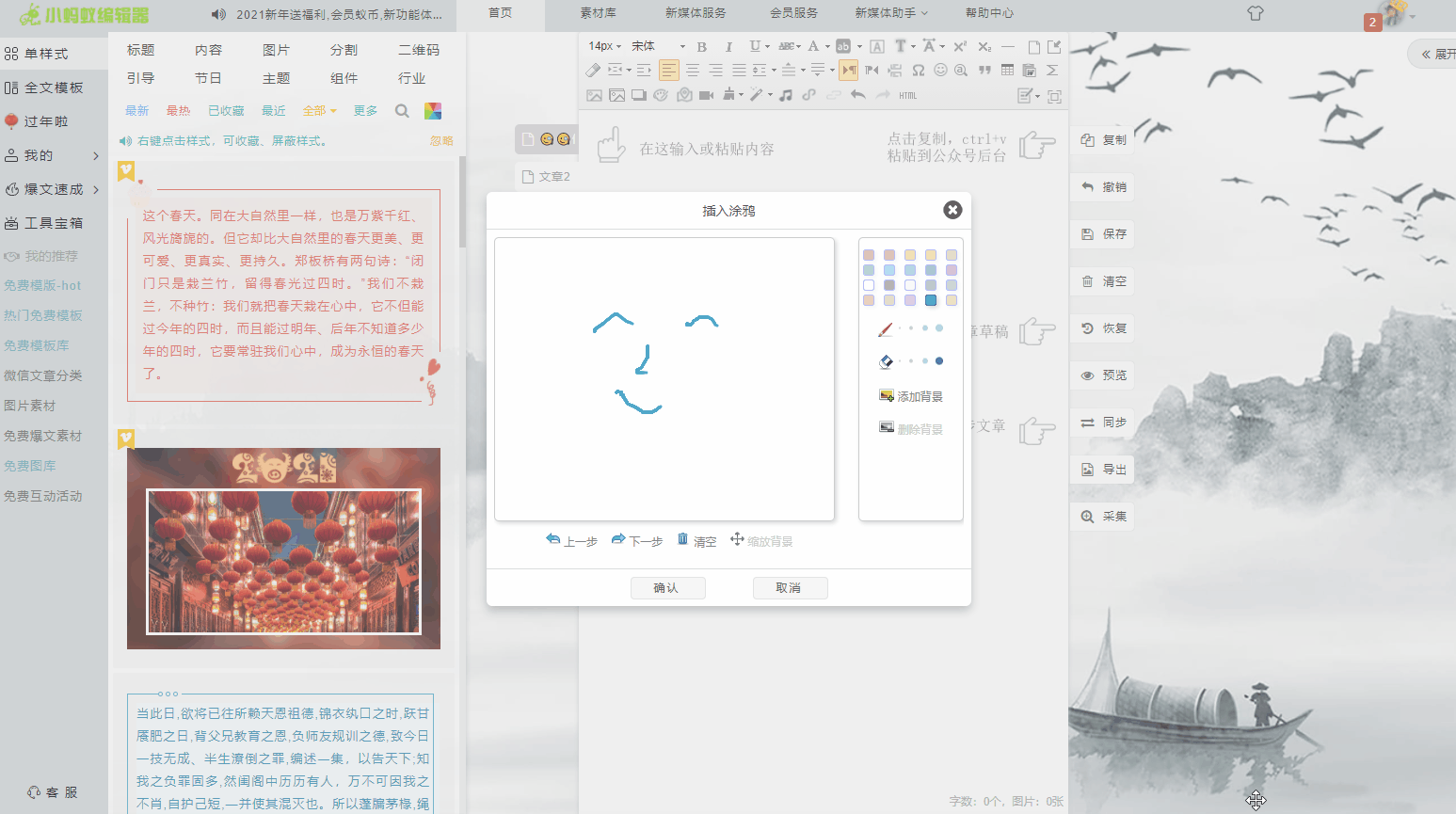1456x814 pixels.
Task: Toggle center alignment
Action: [x=693, y=71]
